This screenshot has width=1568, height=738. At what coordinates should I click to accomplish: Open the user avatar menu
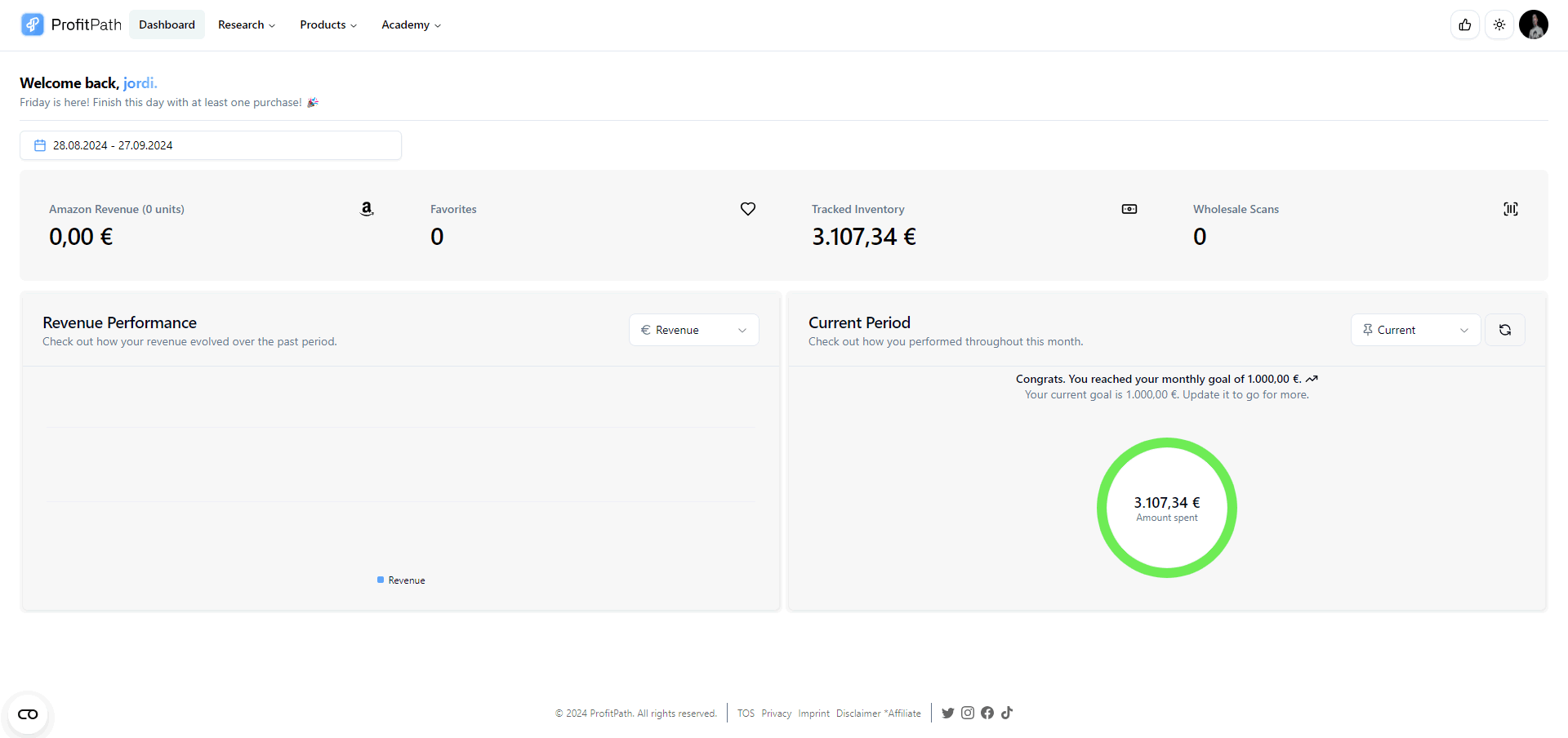click(1534, 24)
